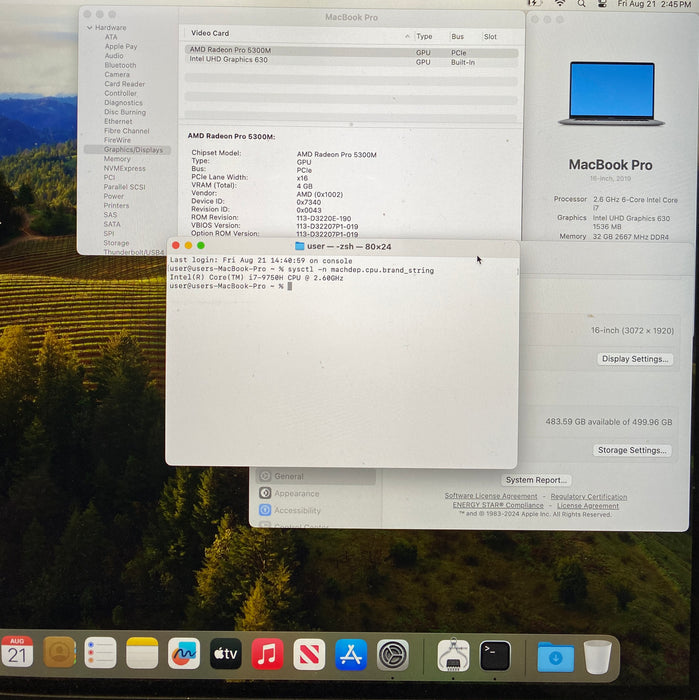The height and width of the screenshot is (700, 699).
Task: Click Terminal icon in the Dock
Action: (x=495, y=656)
